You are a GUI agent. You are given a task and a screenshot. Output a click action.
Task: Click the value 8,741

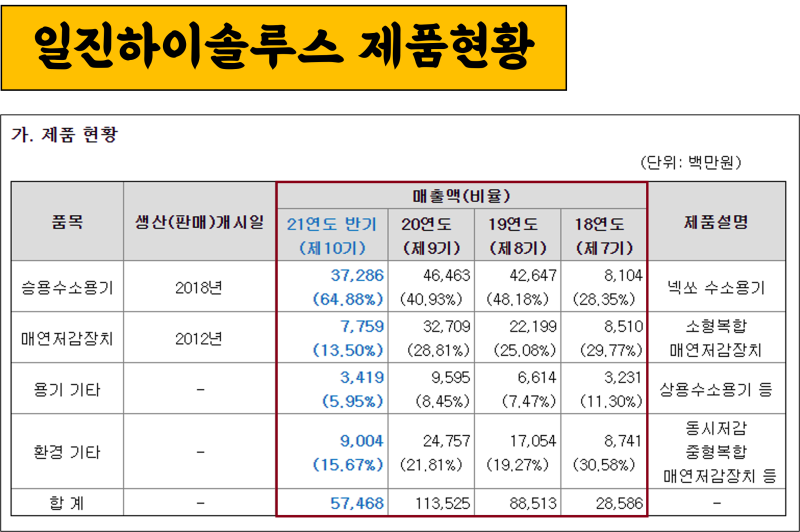[x=623, y=441]
